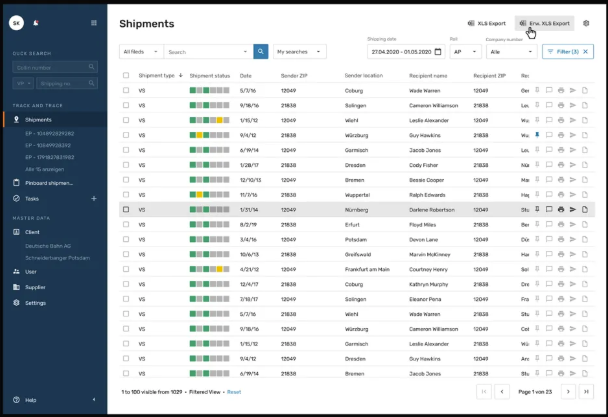
Task: Click the blue search magnifier button
Action: click(261, 52)
